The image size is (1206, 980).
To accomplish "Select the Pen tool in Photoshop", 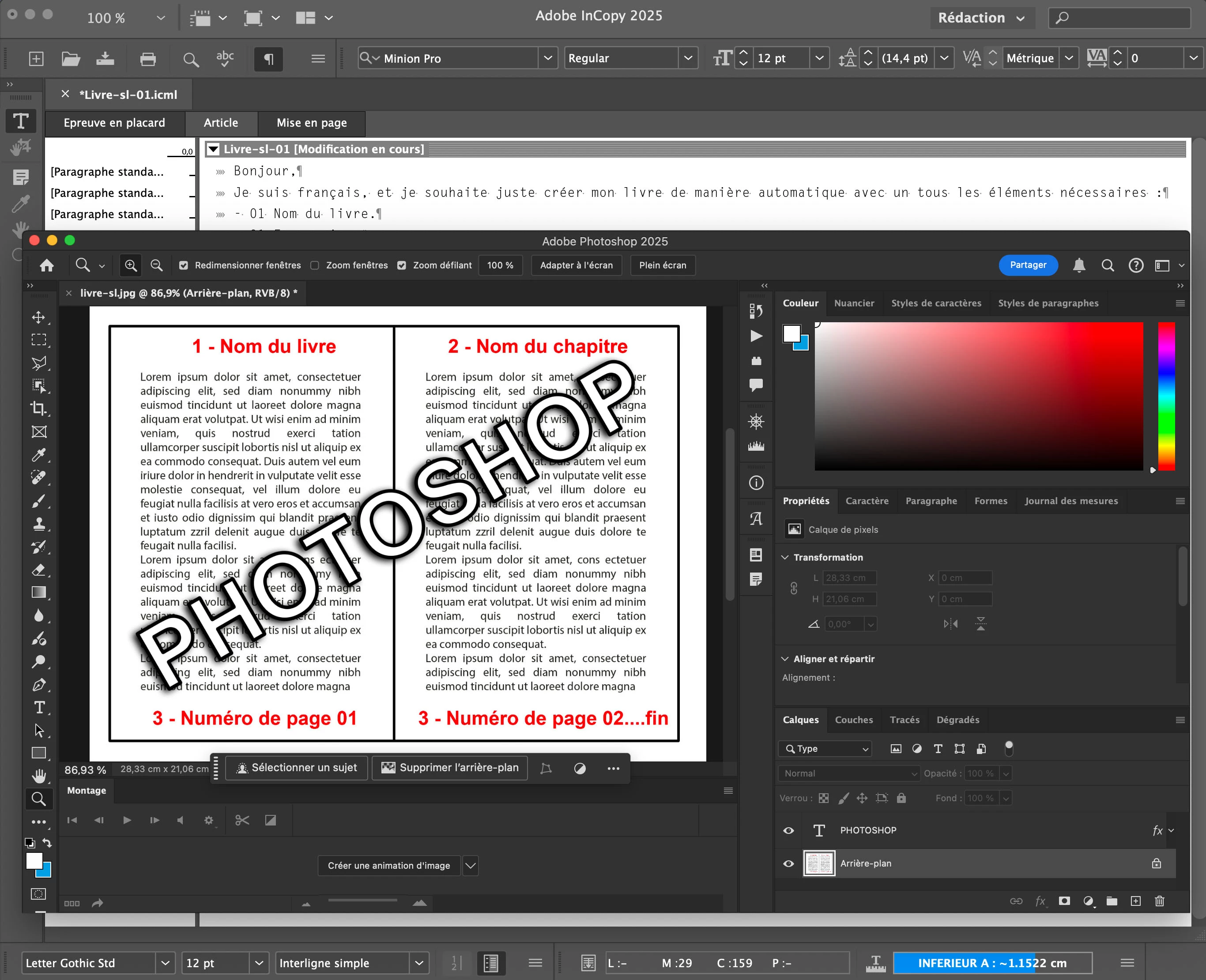I will click(x=38, y=685).
